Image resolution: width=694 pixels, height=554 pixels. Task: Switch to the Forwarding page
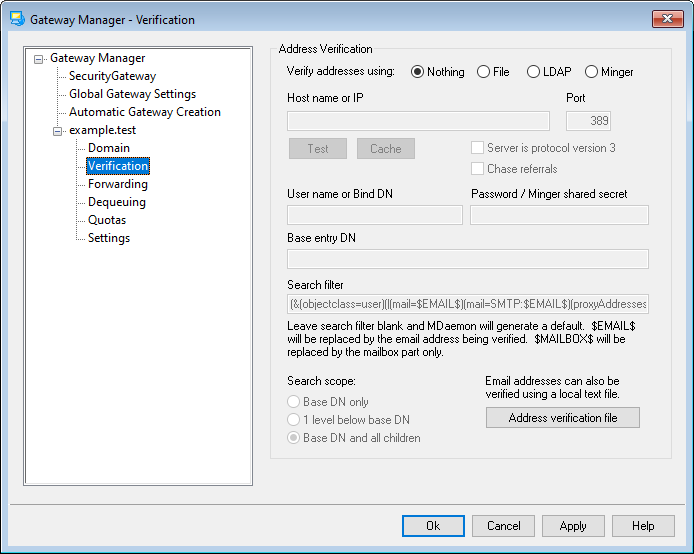click(x=117, y=184)
